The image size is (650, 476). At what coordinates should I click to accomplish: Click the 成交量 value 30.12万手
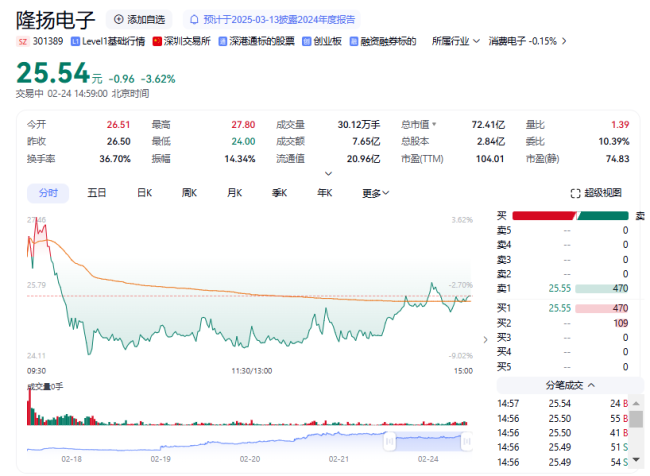359,124
